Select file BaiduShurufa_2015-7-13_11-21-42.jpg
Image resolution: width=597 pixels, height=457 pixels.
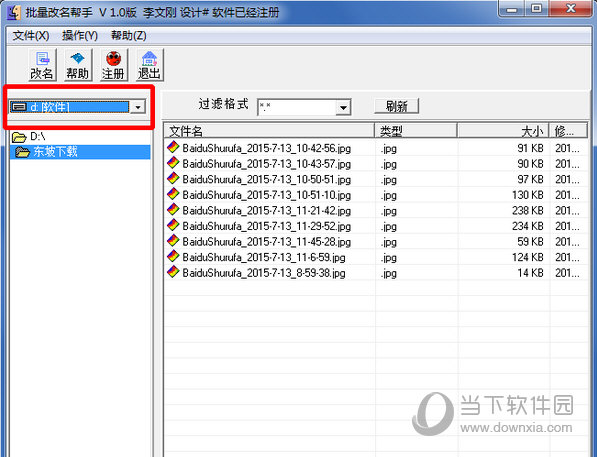(267, 211)
